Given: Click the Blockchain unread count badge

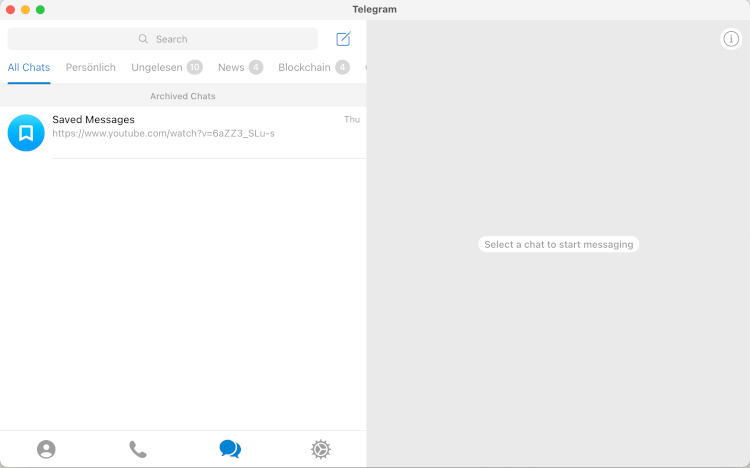Looking at the screenshot, I should (342, 67).
